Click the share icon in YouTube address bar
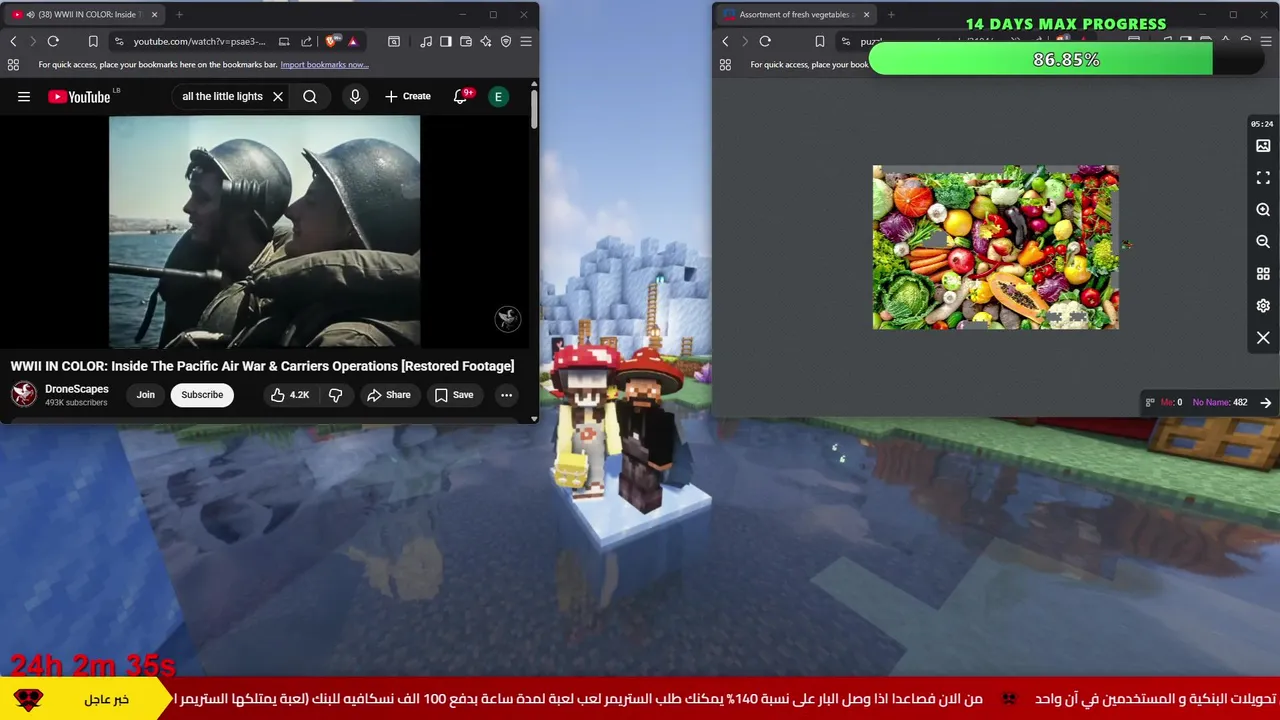Viewport: 1280px width, 720px height. [x=307, y=41]
